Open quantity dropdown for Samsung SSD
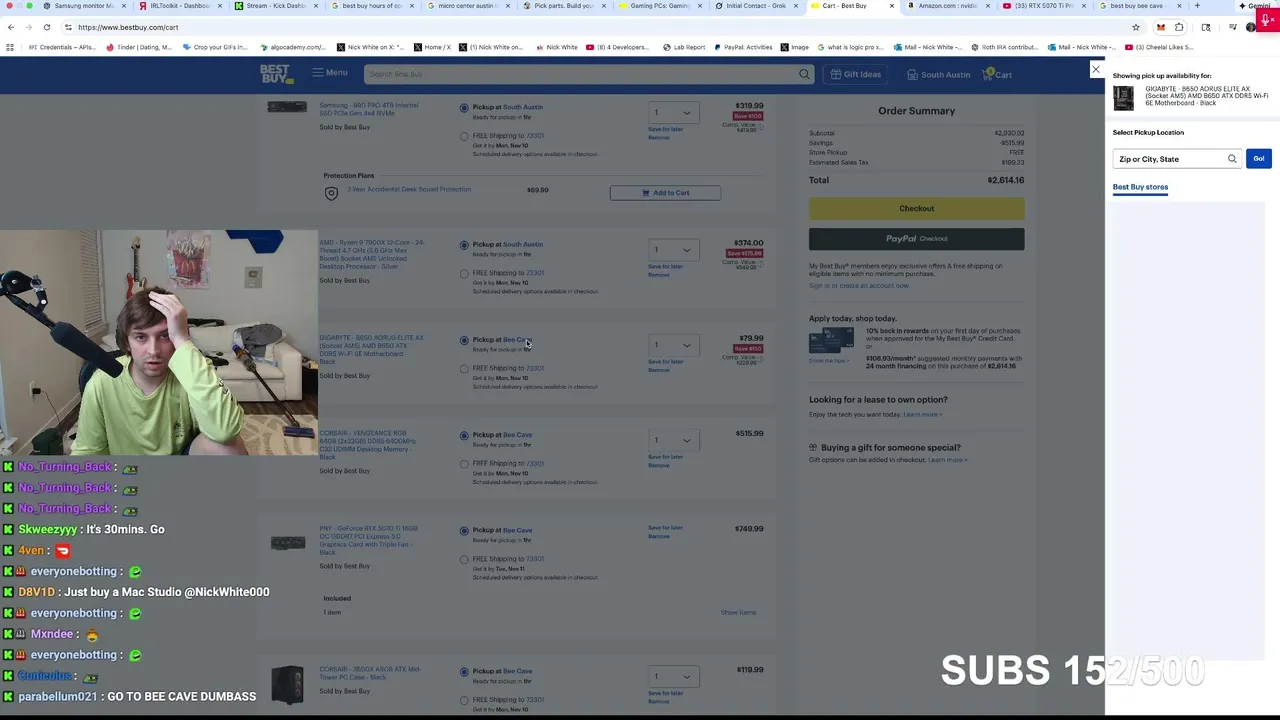The width and height of the screenshot is (1280, 720). click(672, 113)
